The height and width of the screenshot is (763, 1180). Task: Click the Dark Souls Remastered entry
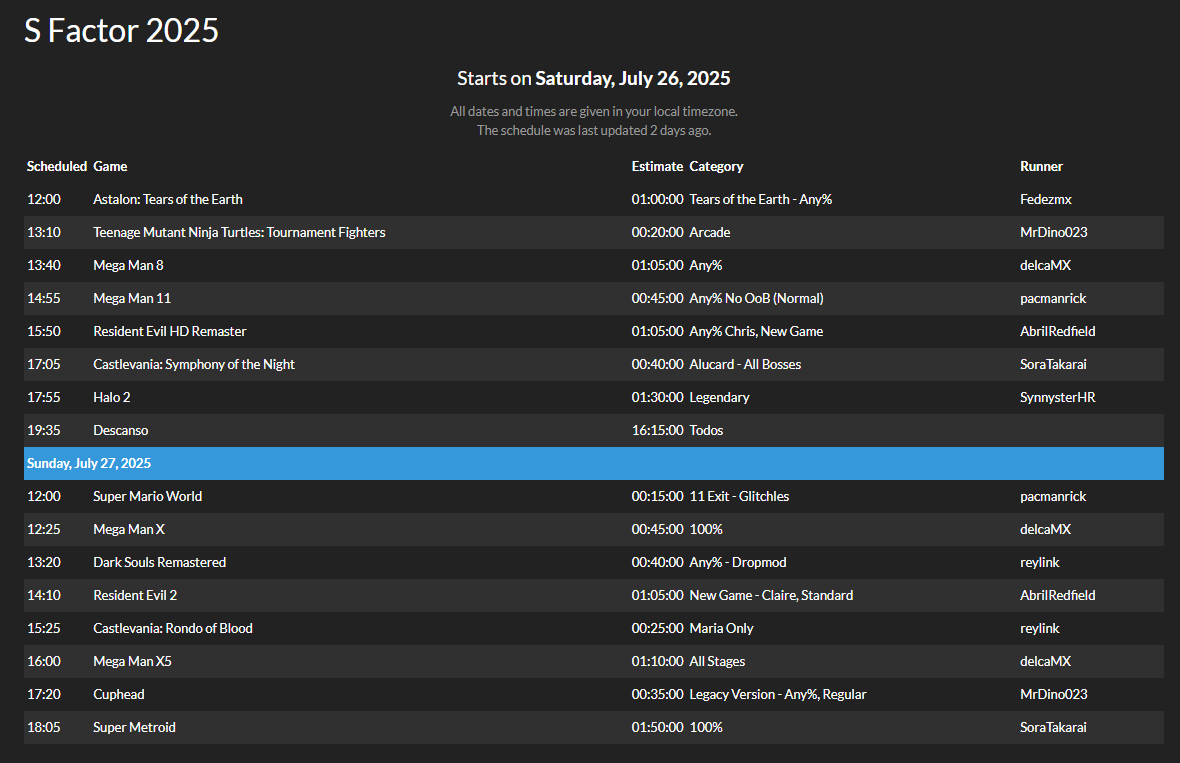[160, 563]
